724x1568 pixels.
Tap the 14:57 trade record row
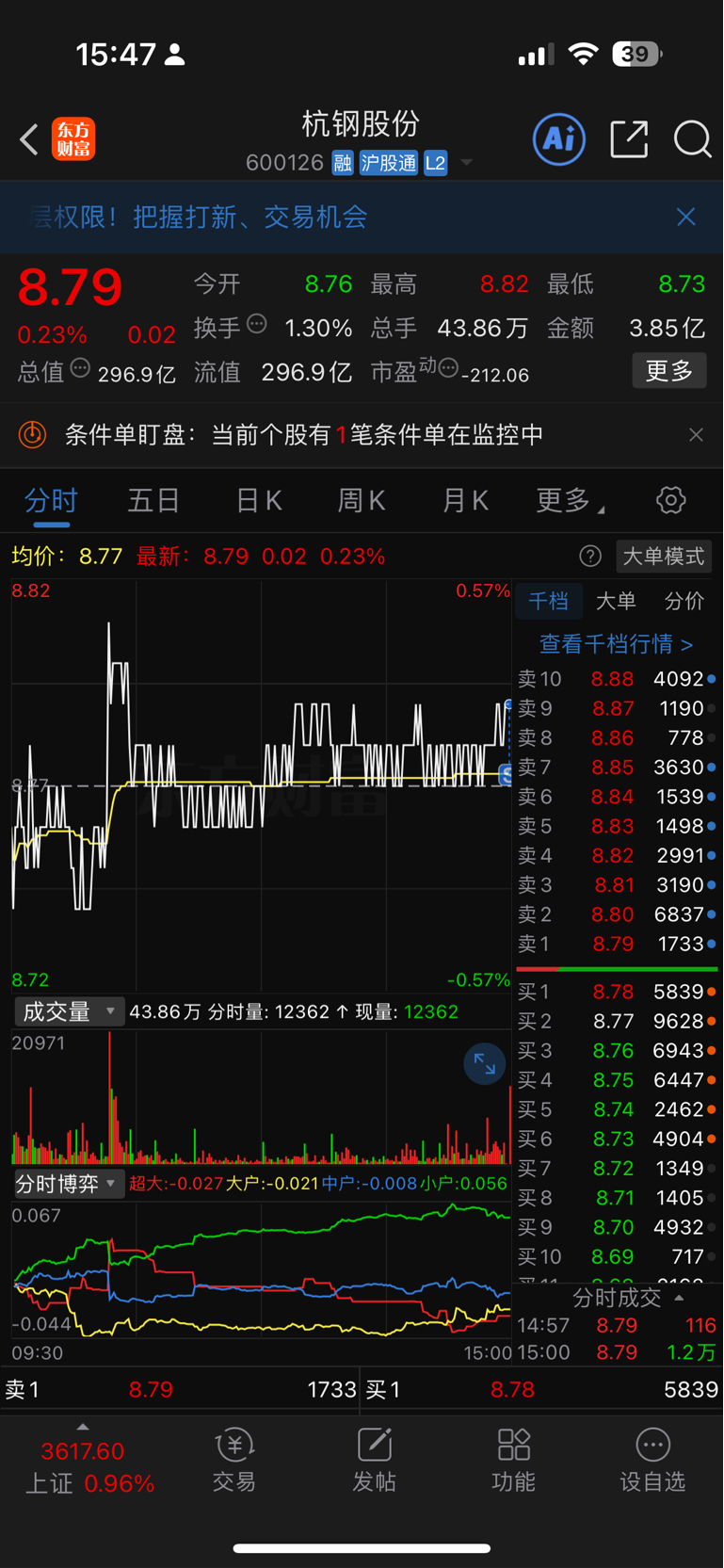click(616, 1325)
